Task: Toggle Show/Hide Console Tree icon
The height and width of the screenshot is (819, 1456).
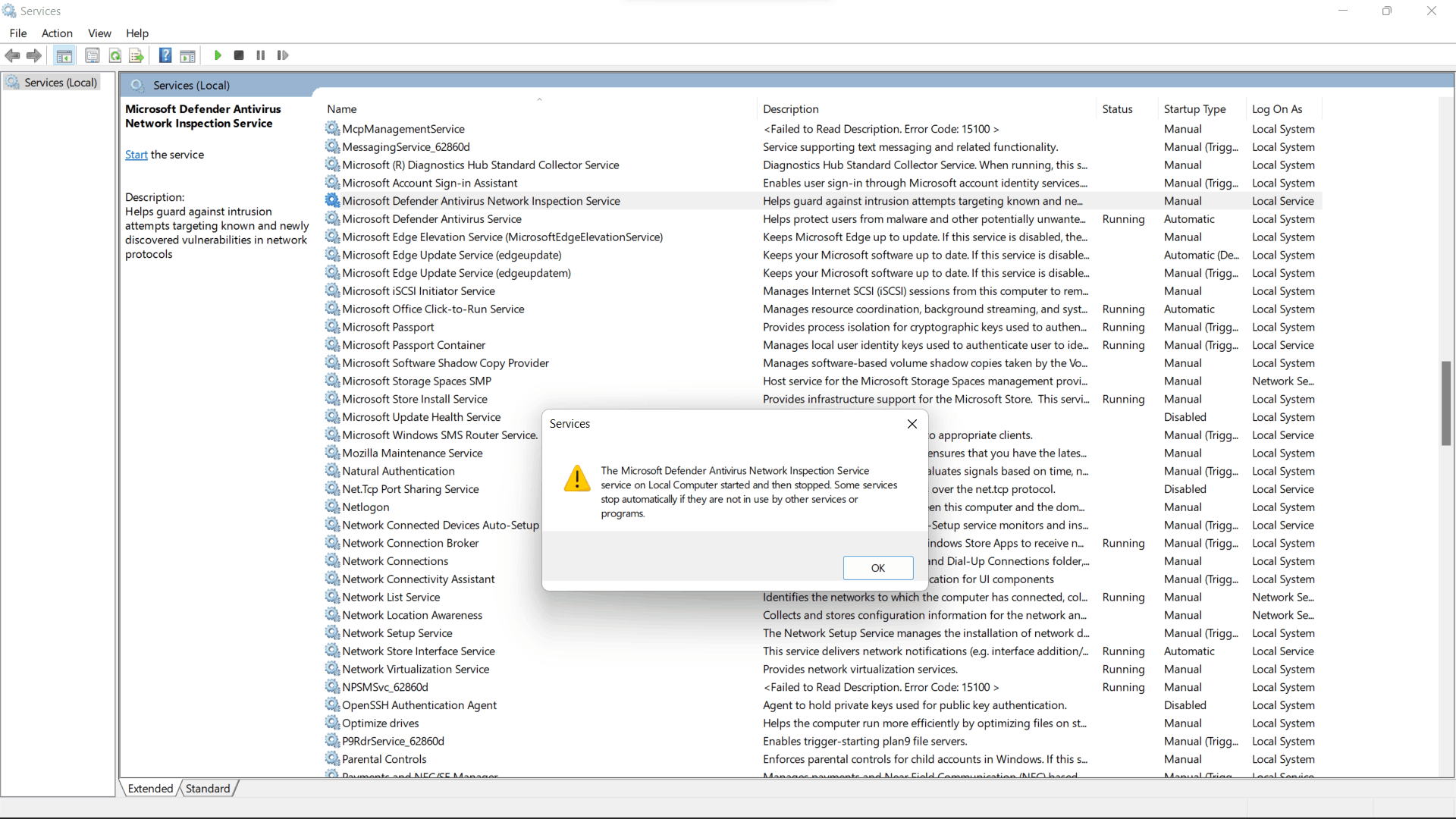Action: 64,55
